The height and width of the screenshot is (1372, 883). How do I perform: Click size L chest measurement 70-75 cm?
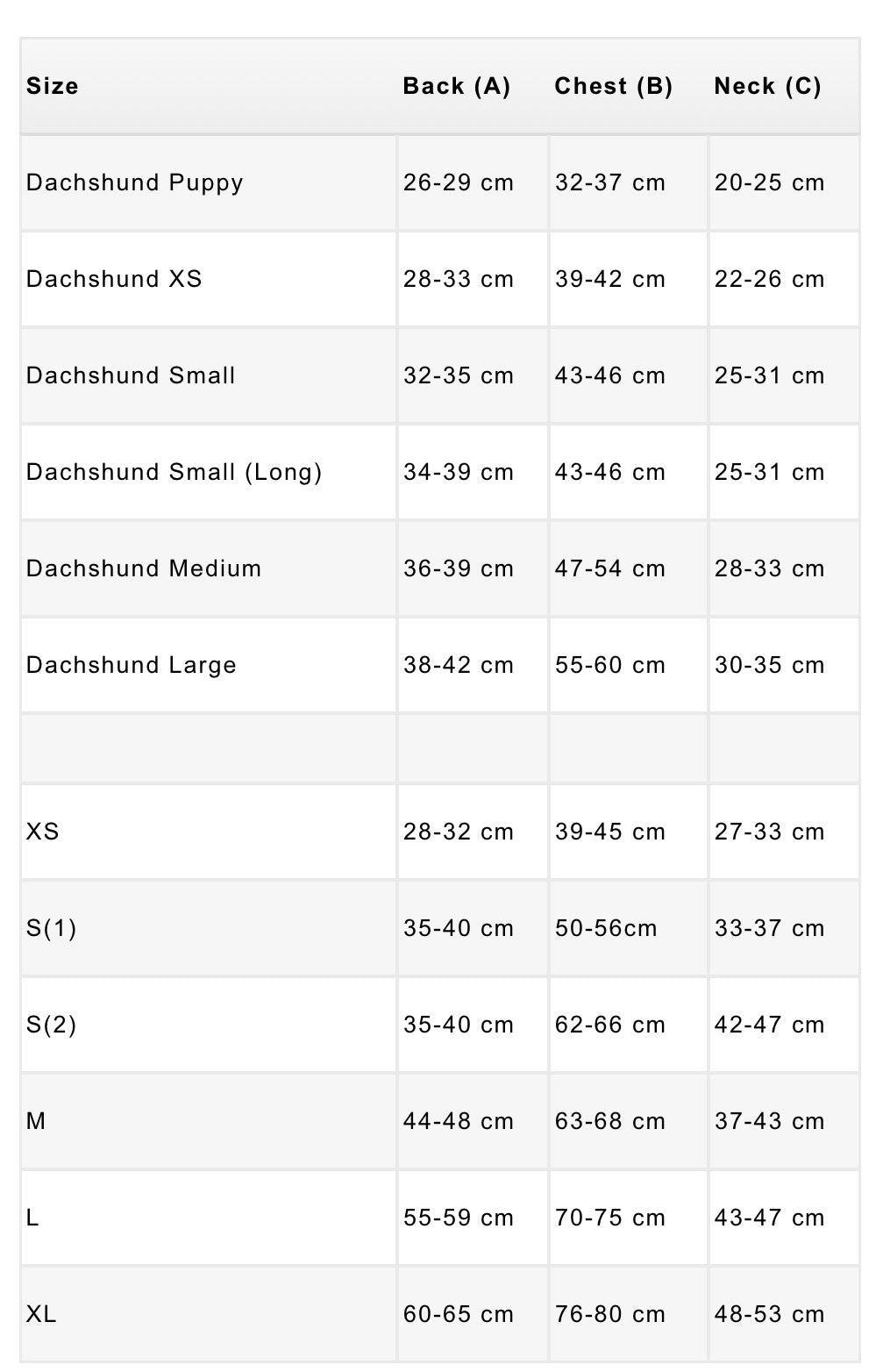(x=609, y=1218)
